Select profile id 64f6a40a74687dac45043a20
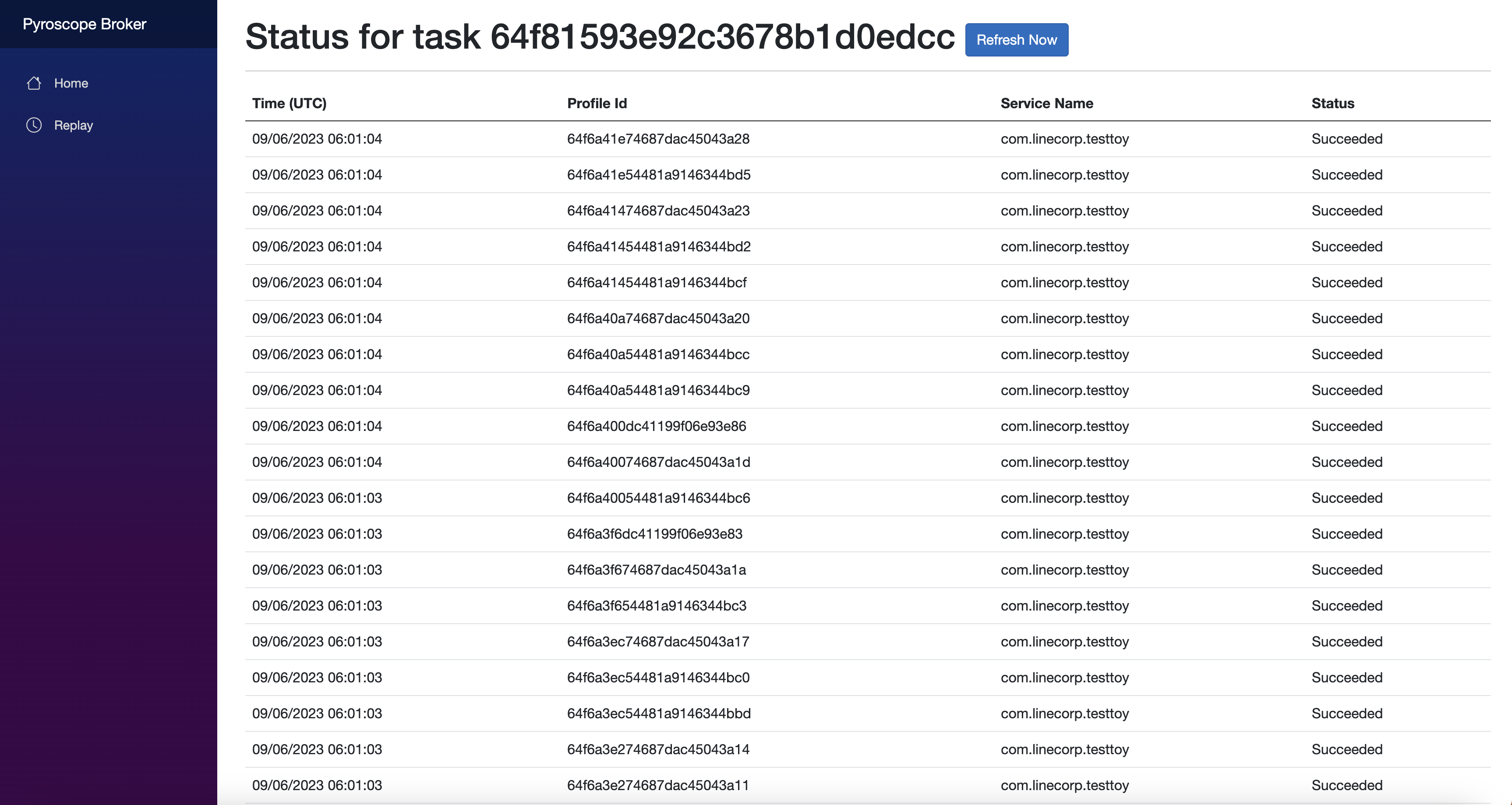This screenshot has width=1512, height=805. [659, 318]
